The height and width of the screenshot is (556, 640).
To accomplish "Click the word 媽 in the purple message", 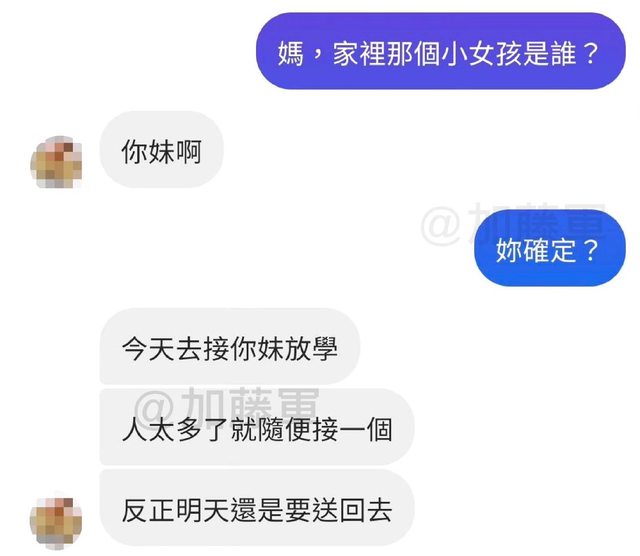I will (291, 53).
